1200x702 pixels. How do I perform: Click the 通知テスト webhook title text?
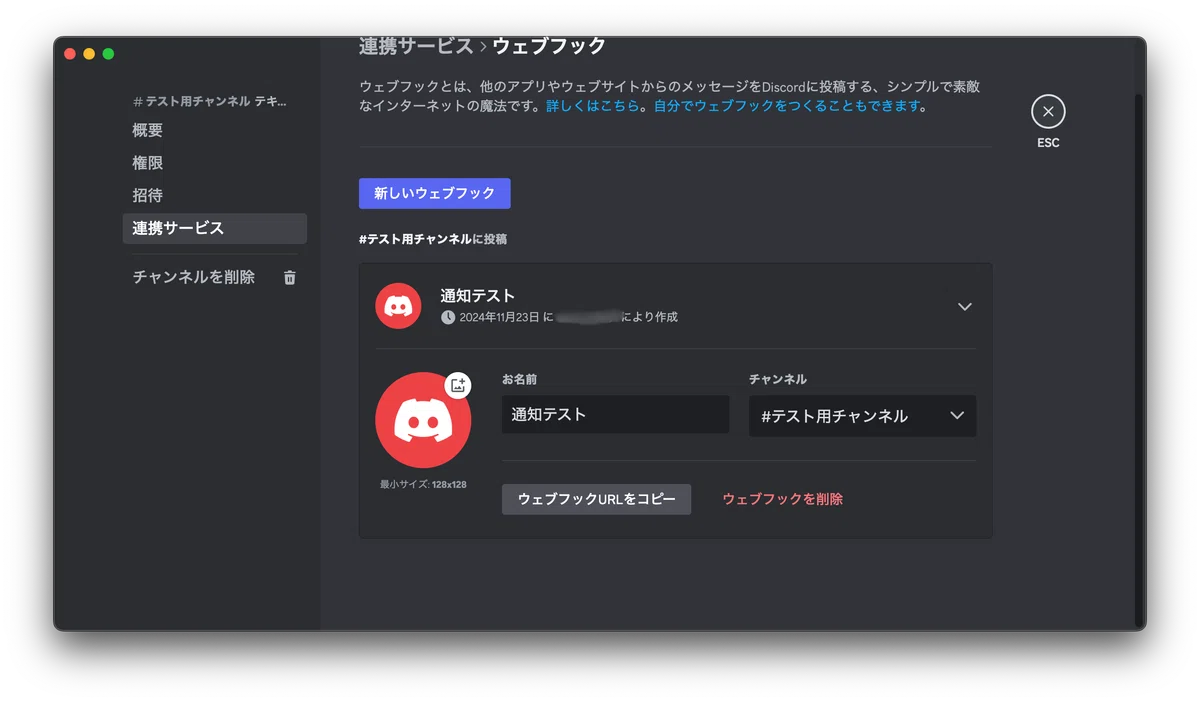pos(478,296)
